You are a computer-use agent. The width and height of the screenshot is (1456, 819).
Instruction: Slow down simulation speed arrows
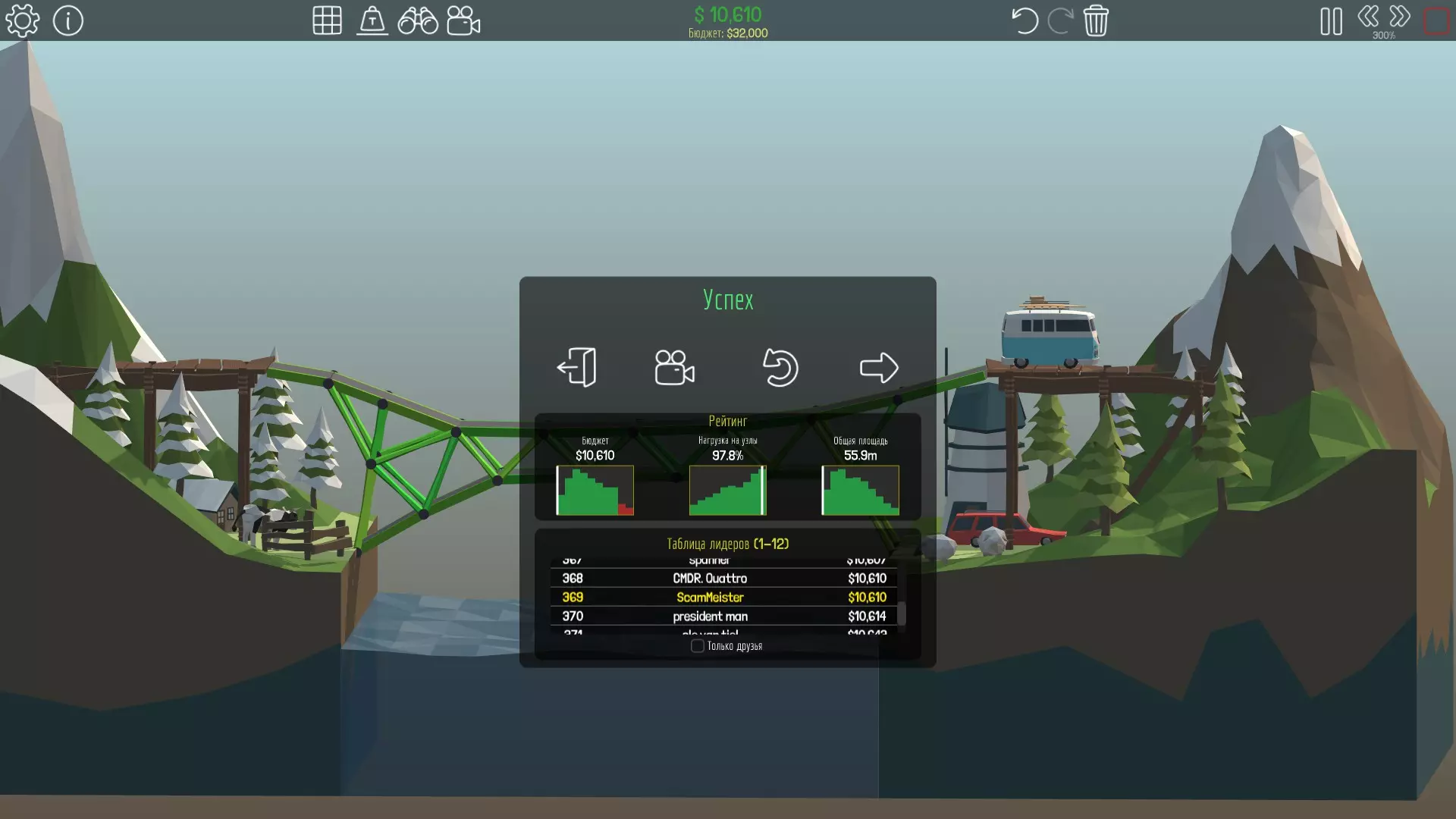[x=1368, y=16]
